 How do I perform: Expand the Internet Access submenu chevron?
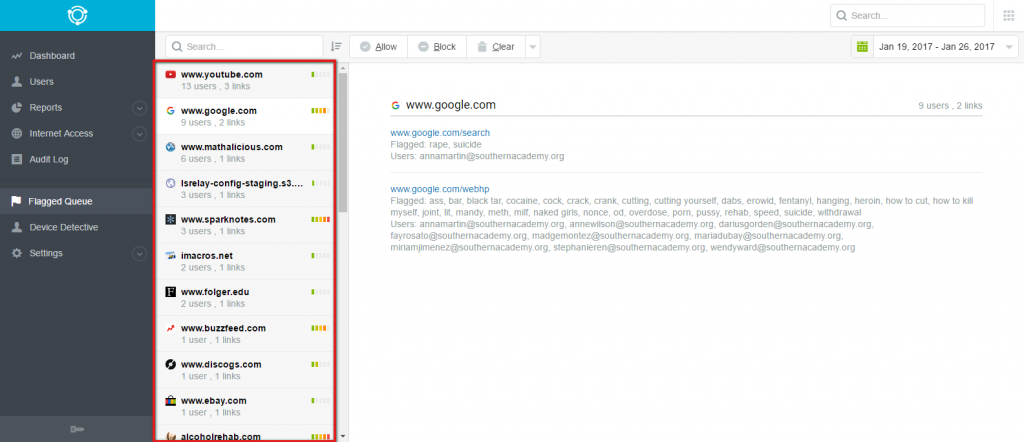tap(139, 133)
